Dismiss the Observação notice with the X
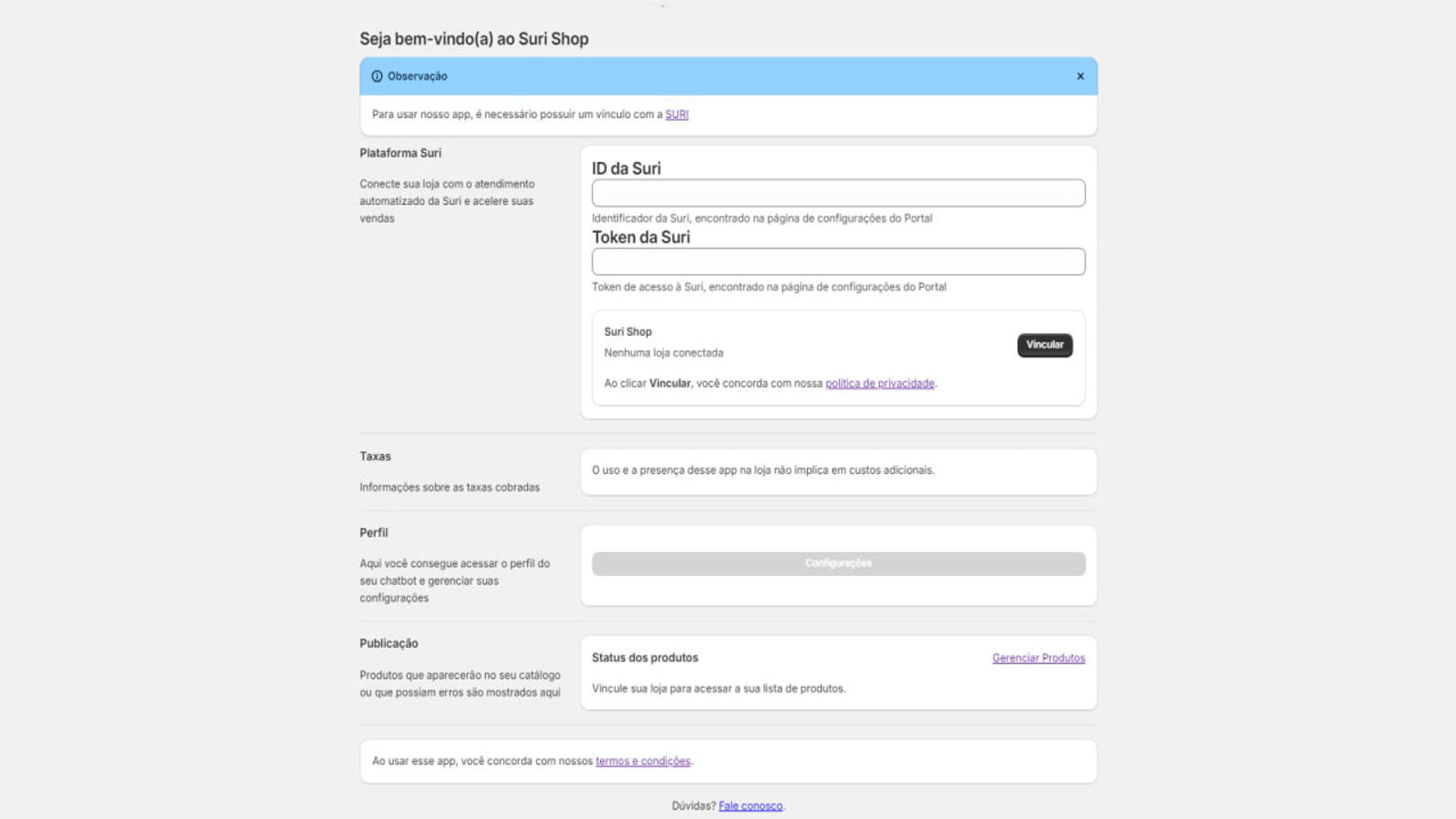 coord(1081,76)
